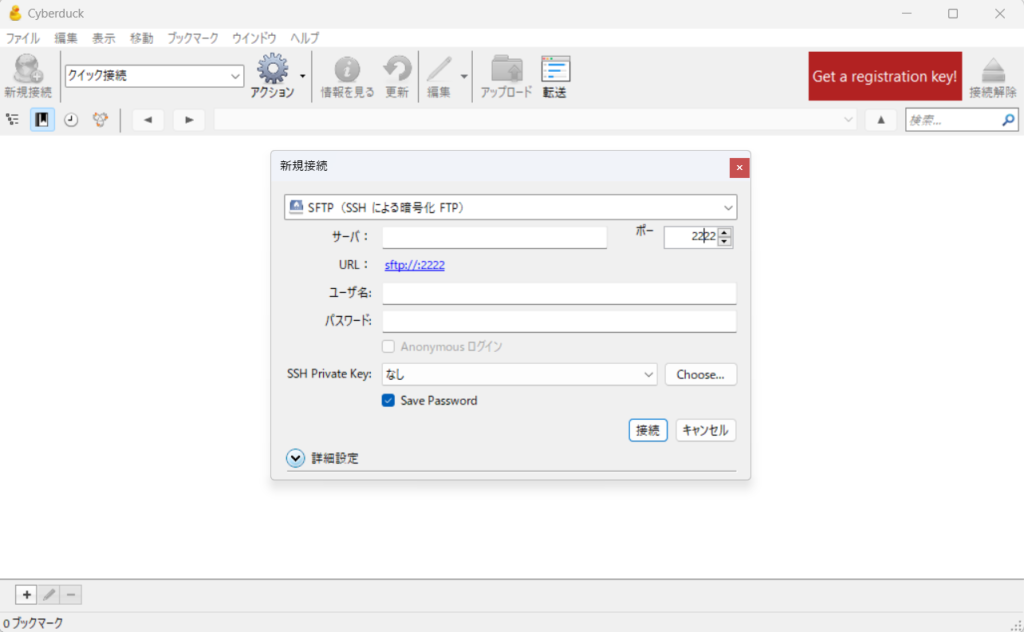Open the ファイル menu
This screenshot has width=1024, height=632.
(23, 38)
